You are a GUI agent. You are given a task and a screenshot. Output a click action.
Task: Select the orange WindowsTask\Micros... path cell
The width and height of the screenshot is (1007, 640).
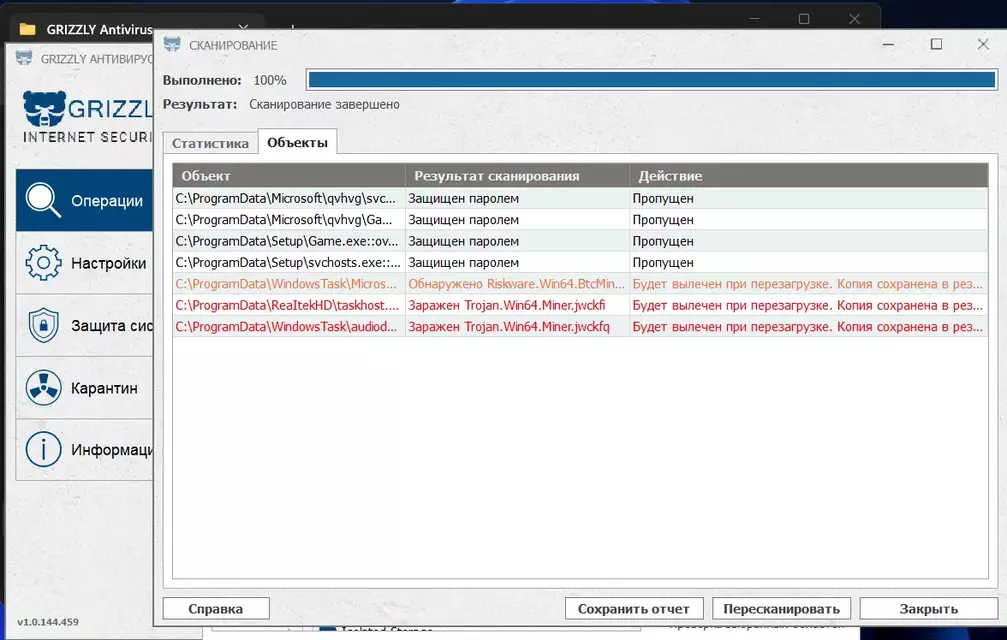tap(289, 284)
